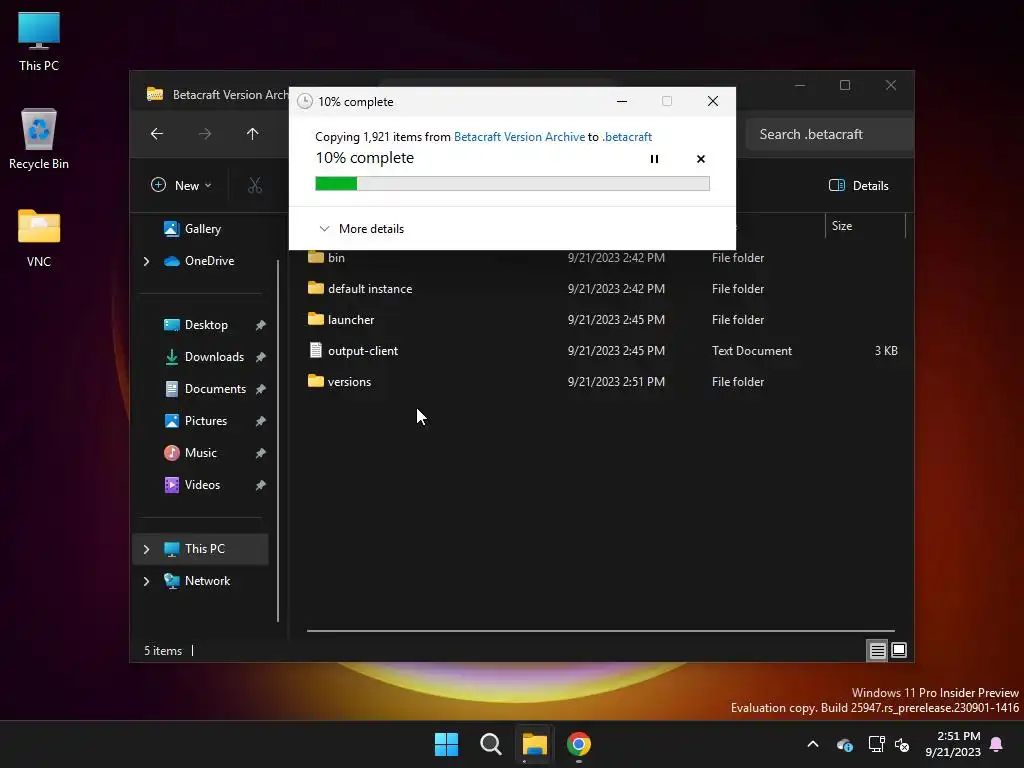Go forward in File Explorer
1024x768 pixels.
(205, 134)
